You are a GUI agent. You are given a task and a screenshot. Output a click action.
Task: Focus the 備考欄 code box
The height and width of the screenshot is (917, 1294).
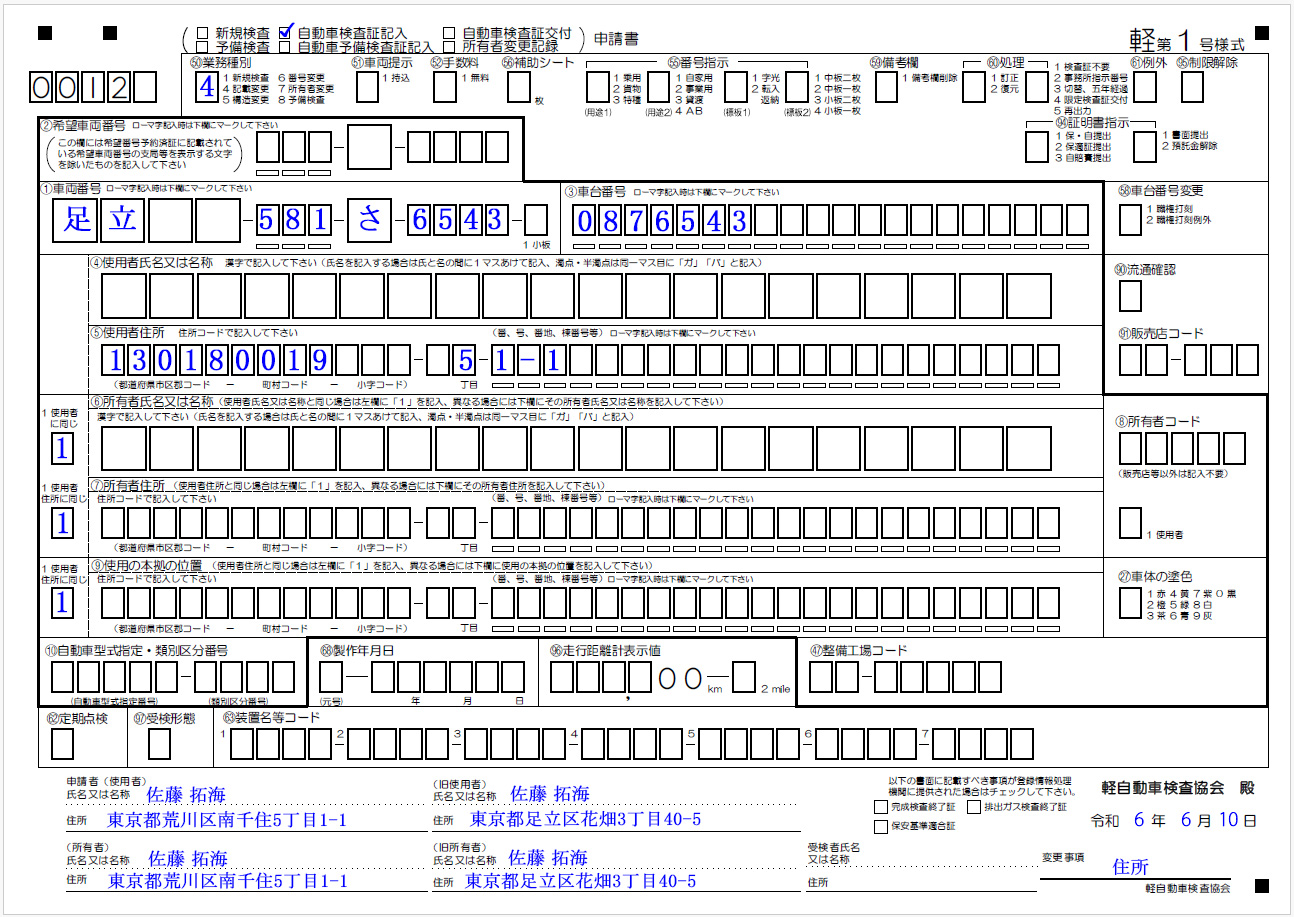[885, 88]
